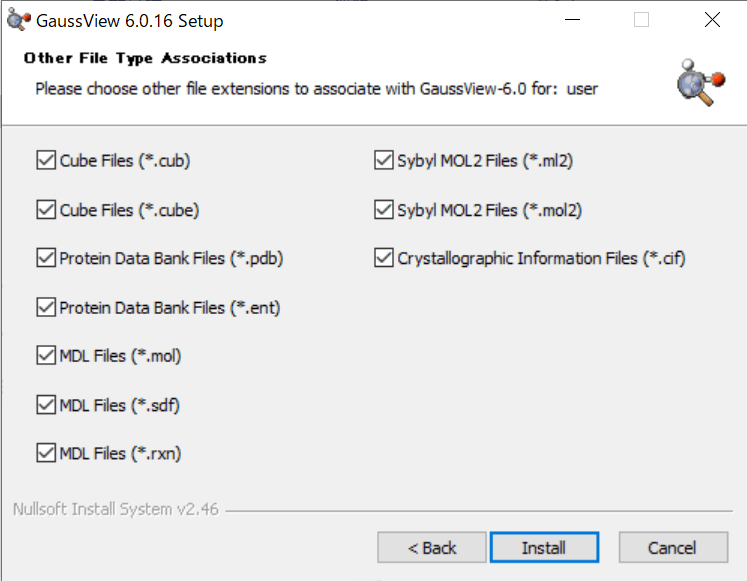Uncheck MDL Files (*.sdf) option

46,405
